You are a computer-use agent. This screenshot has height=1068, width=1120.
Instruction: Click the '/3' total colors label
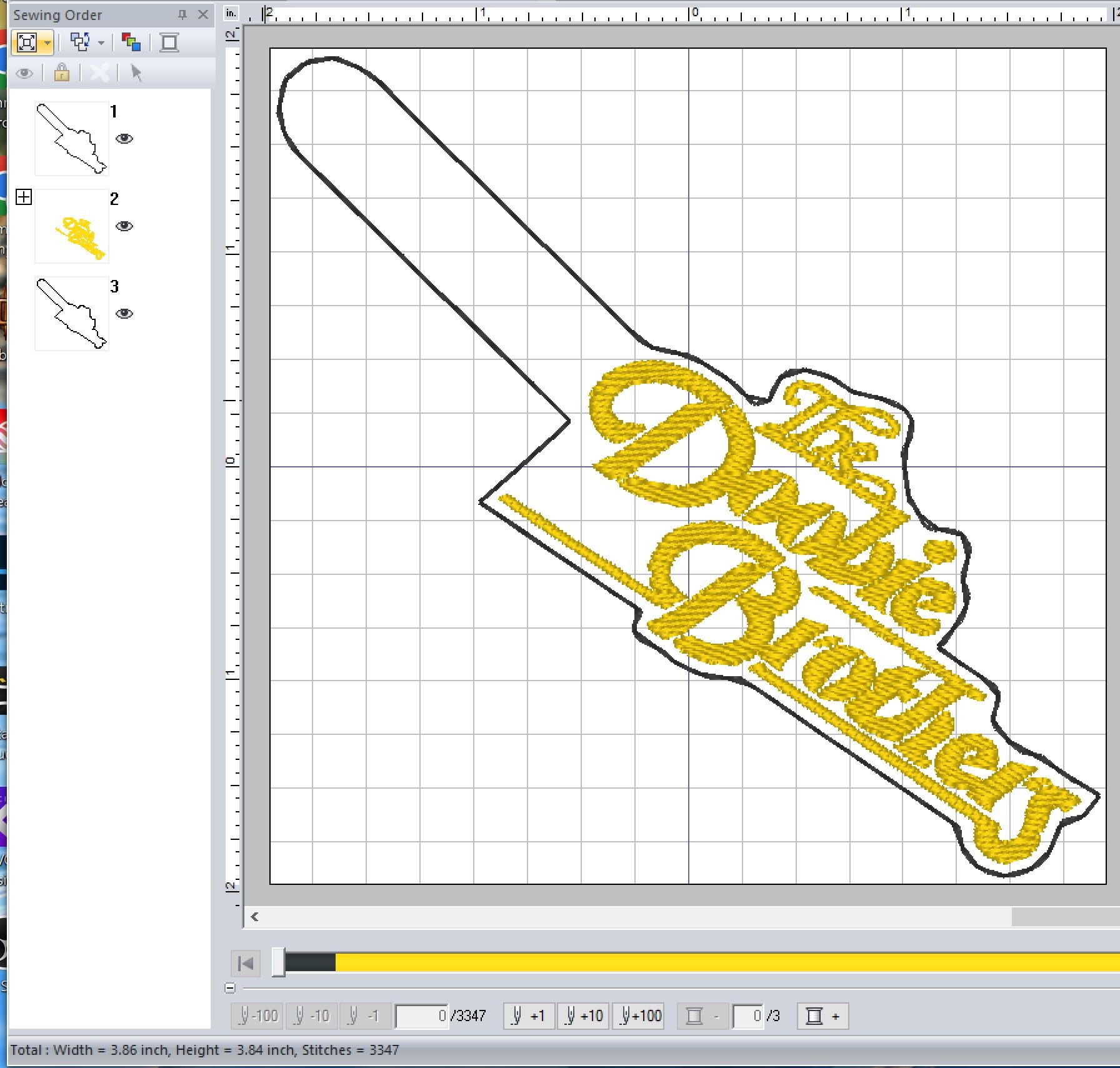[774, 1016]
